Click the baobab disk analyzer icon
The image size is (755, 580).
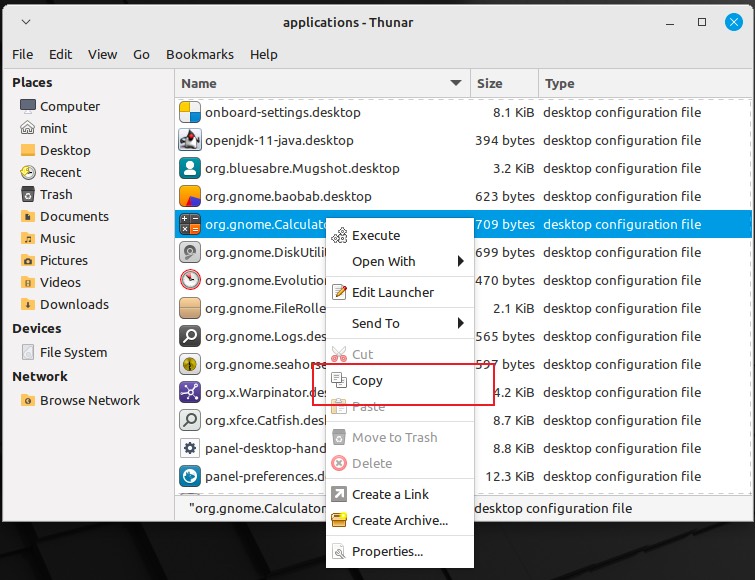[x=190, y=196]
